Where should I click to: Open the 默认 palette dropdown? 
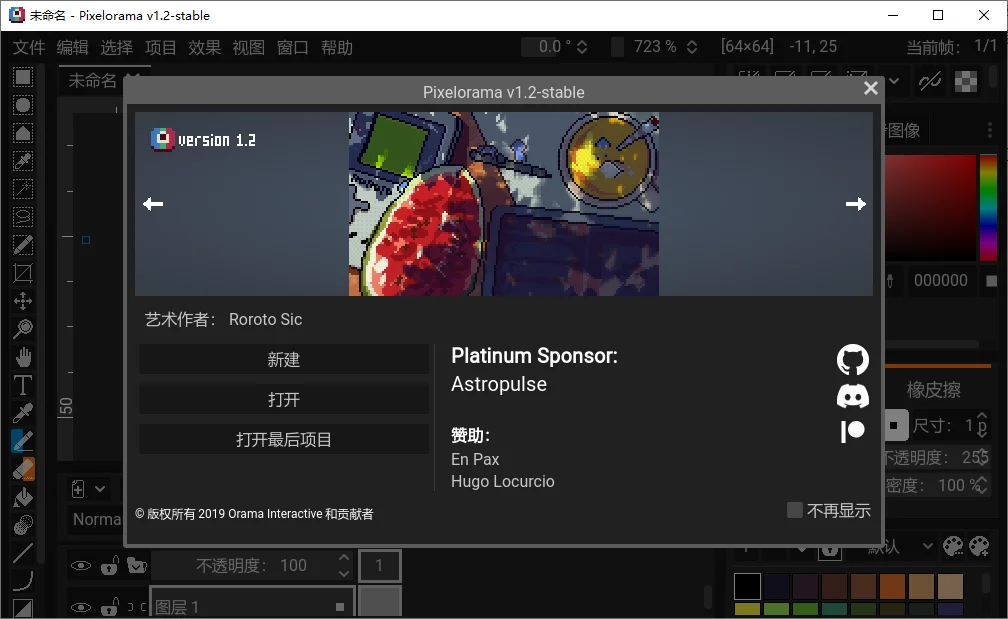(900, 547)
